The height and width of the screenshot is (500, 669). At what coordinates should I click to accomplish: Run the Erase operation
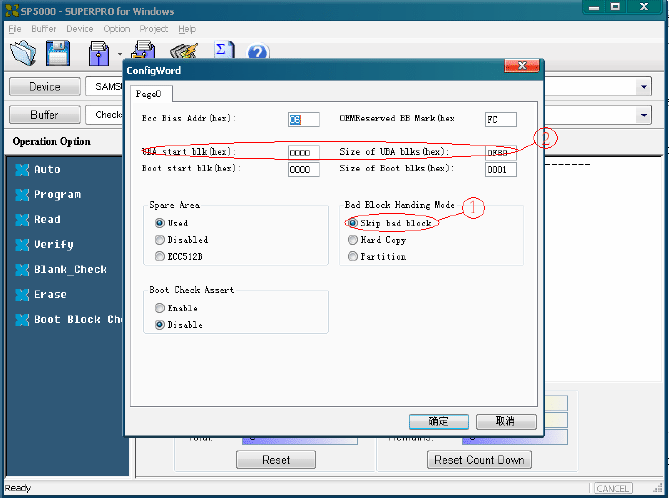(x=41, y=295)
